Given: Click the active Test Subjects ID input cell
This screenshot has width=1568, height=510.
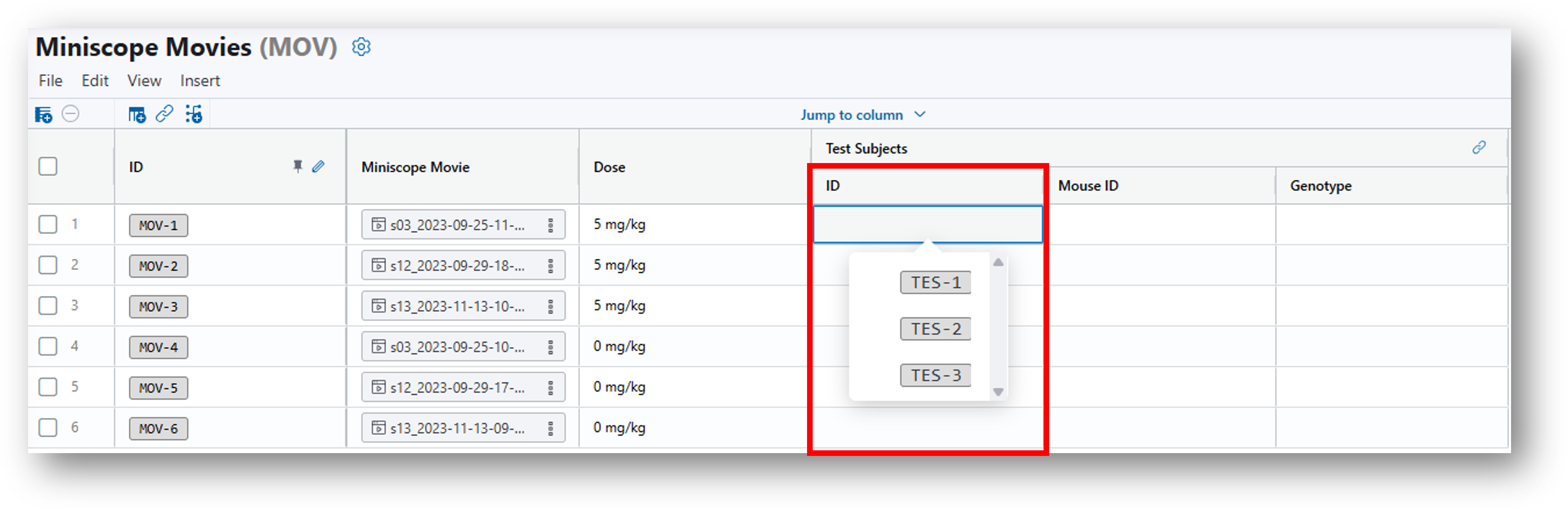Looking at the screenshot, I should (928, 225).
